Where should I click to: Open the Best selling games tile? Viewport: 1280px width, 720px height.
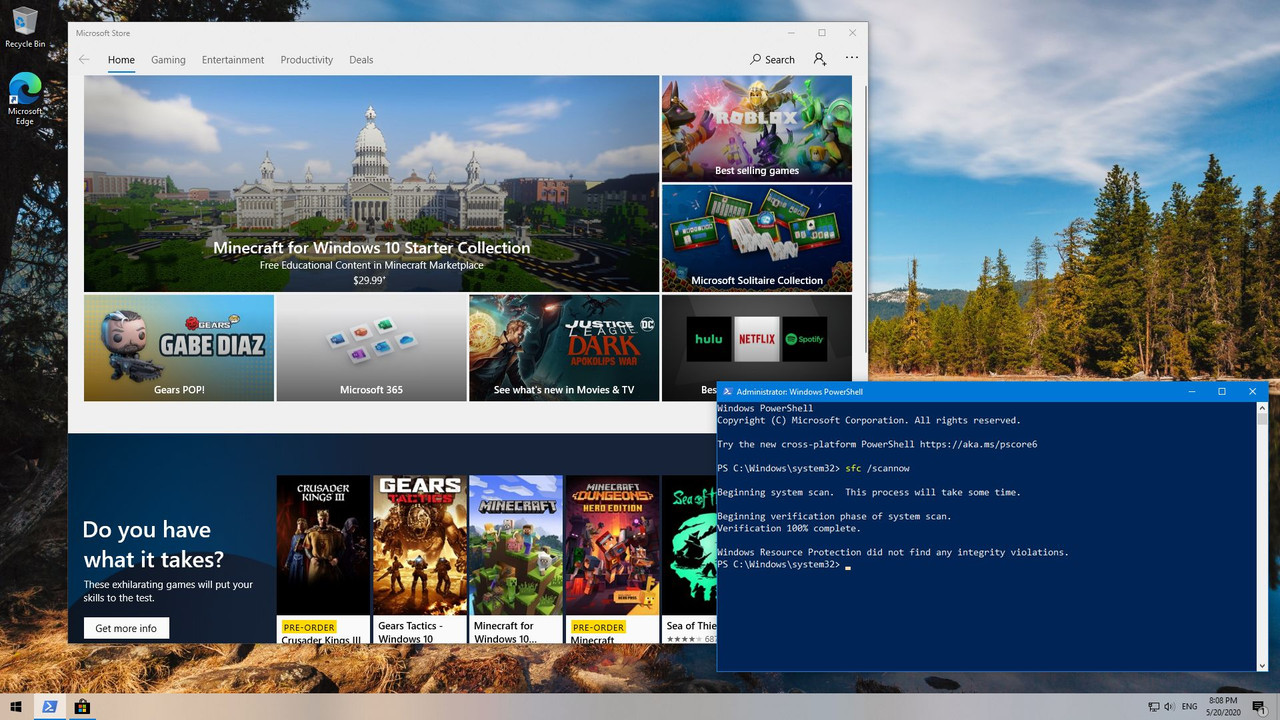(x=757, y=129)
